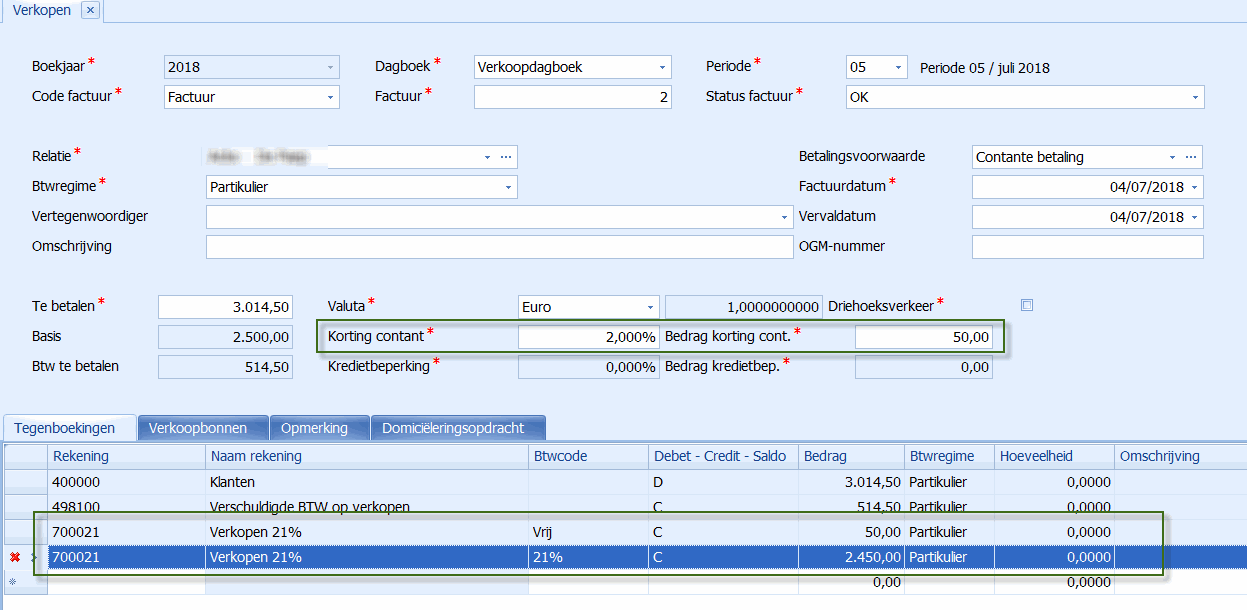Expand the Status factuur dropdown
Screen dimensions: 1247x610
(x=1195, y=97)
